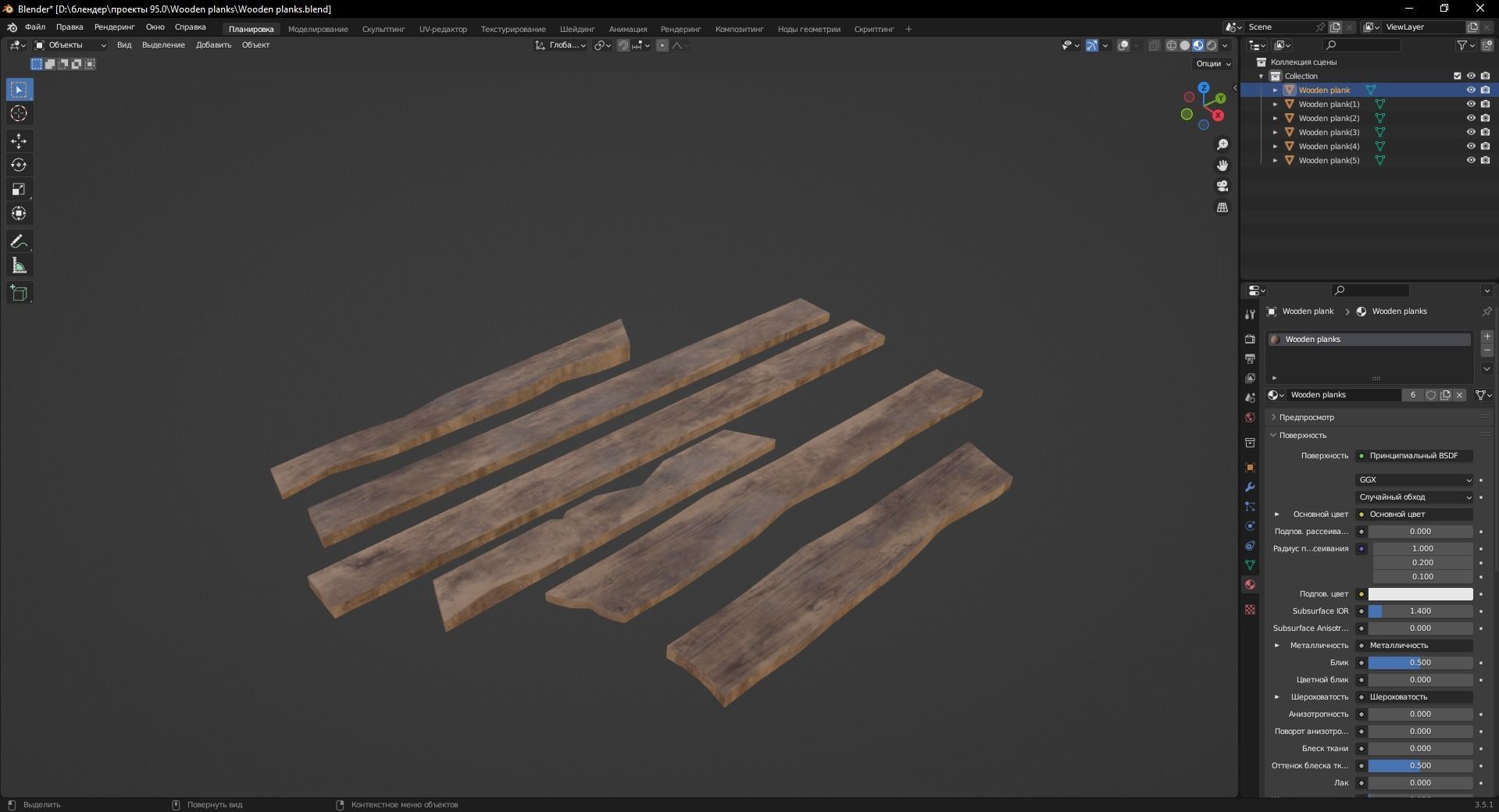Enable proportional editing in the header

pos(661,45)
